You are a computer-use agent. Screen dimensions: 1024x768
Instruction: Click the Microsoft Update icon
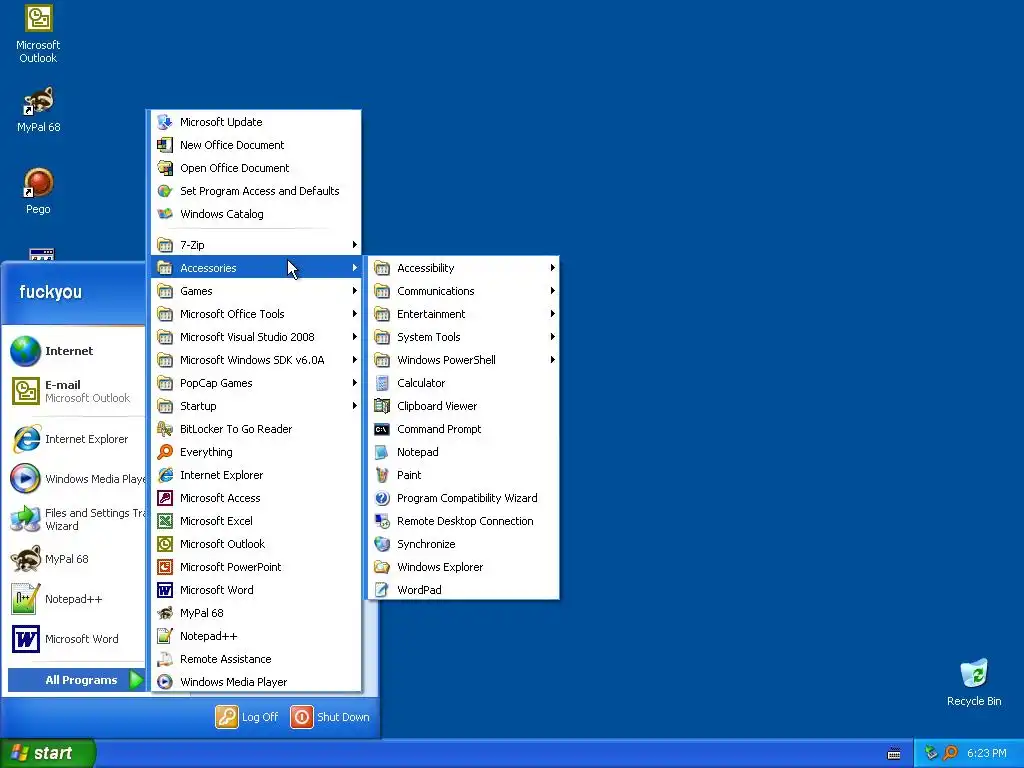(165, 122)
